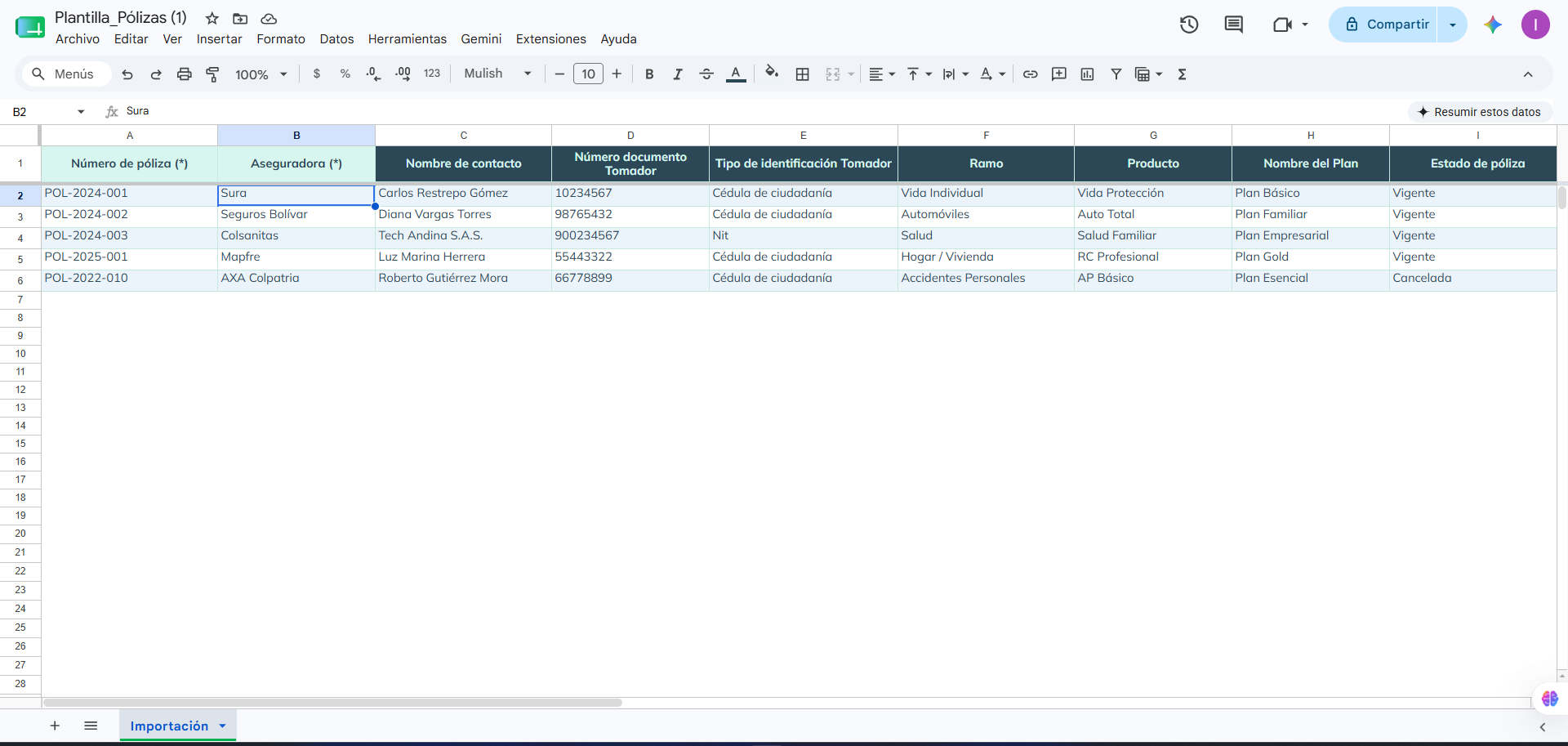Move document using folder icon

coord(240,18)
